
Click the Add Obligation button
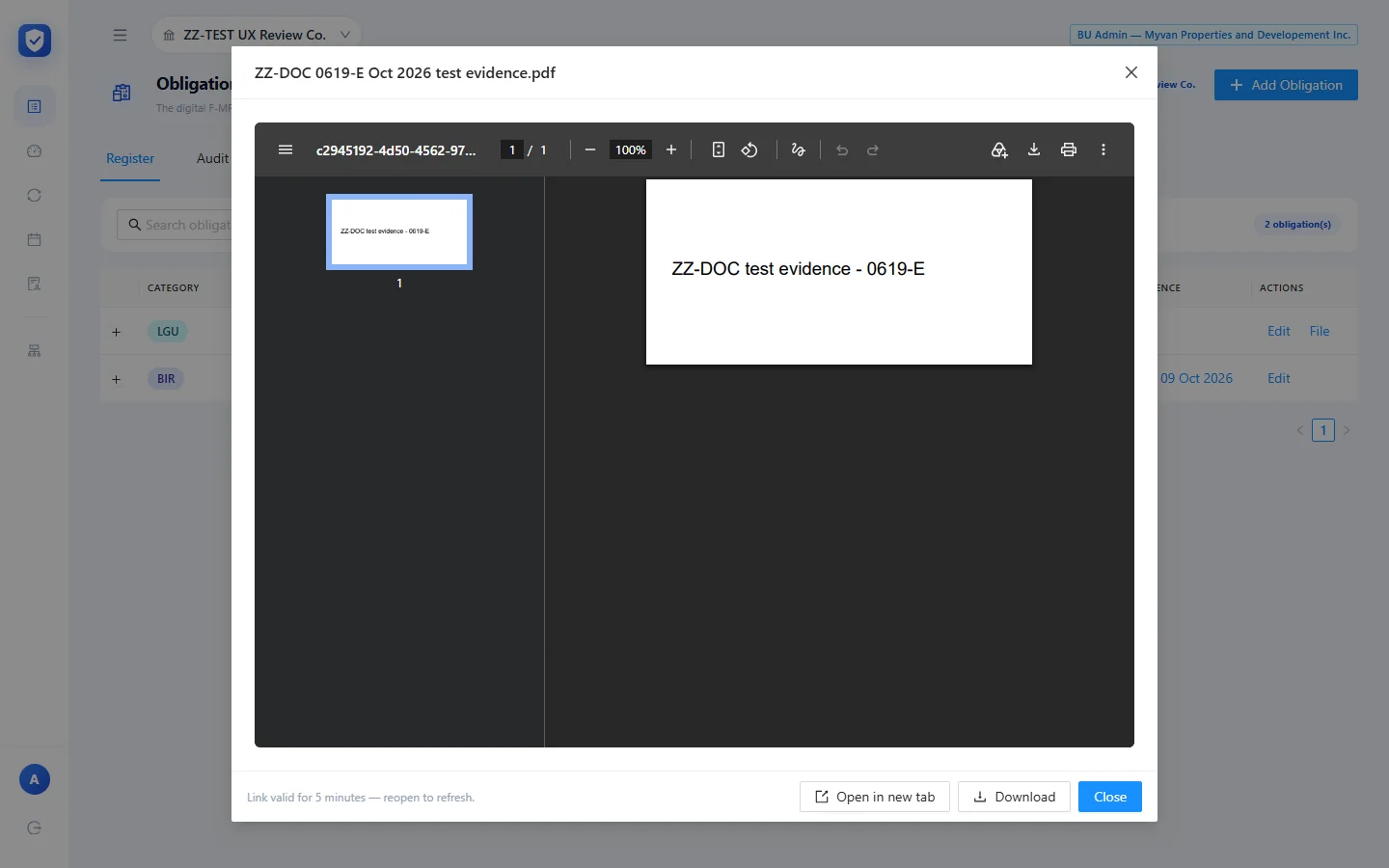pyautogui.click(x=1286, y=85)
